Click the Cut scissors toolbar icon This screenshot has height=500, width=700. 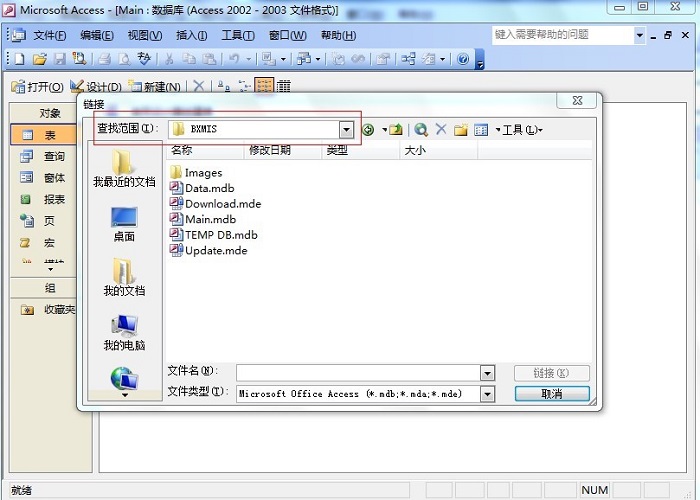point(169,59)
